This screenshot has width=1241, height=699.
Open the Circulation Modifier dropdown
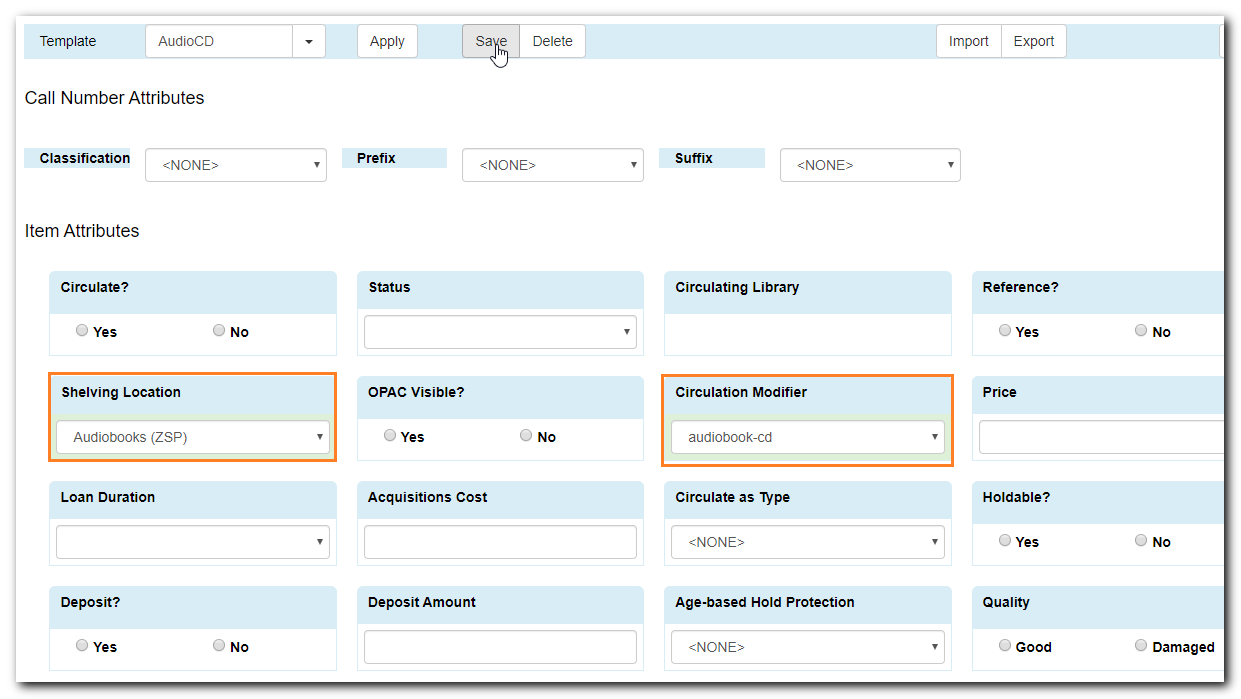pos(808,437)
